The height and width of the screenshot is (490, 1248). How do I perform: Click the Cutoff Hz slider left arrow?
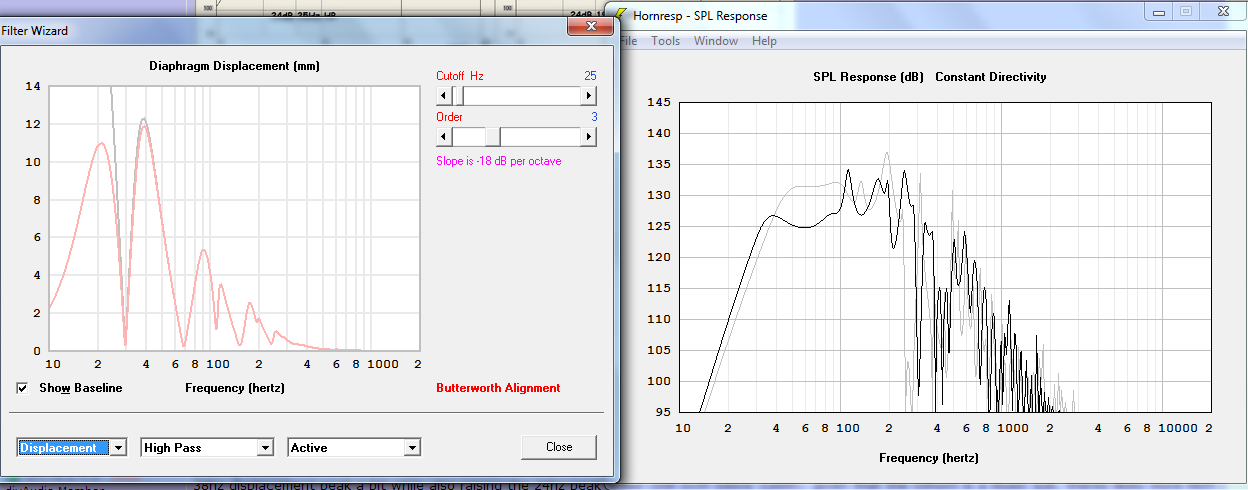point(443,96)
